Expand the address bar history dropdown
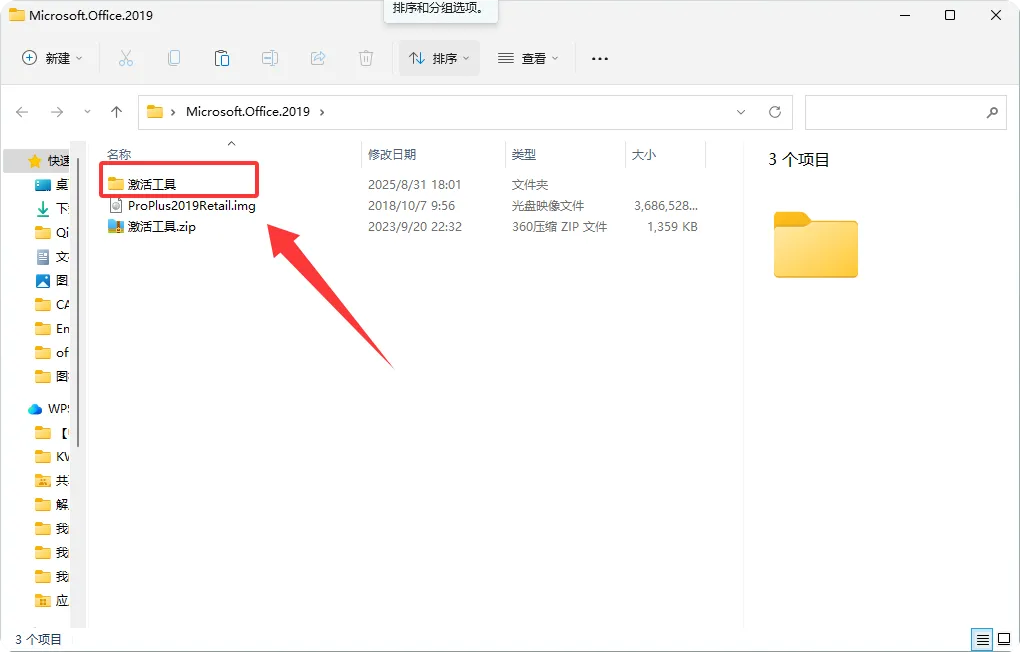This screenshot has height=652, width=1020. point(741,112)
